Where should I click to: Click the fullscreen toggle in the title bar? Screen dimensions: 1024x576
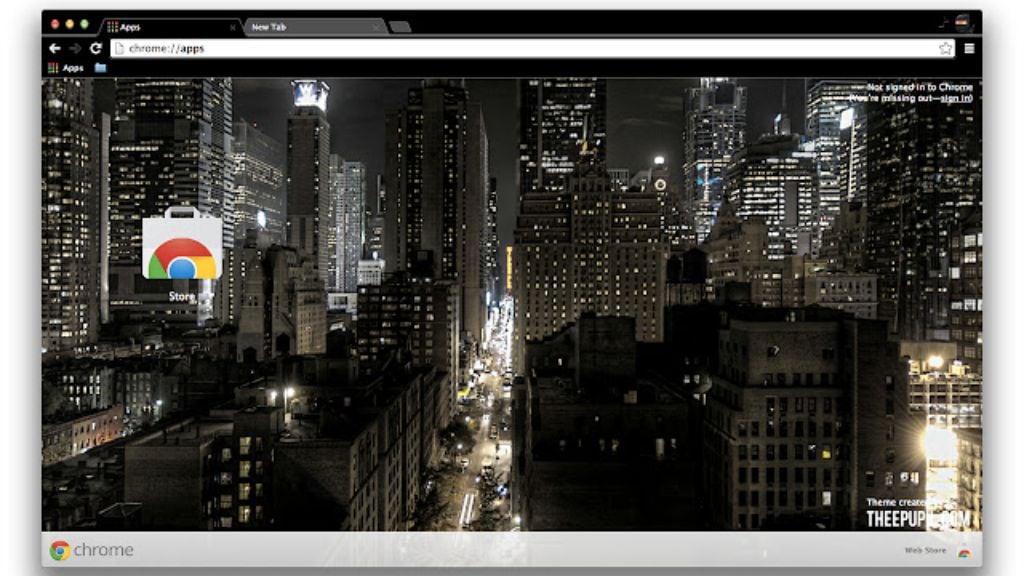click(x=943, y=22)
